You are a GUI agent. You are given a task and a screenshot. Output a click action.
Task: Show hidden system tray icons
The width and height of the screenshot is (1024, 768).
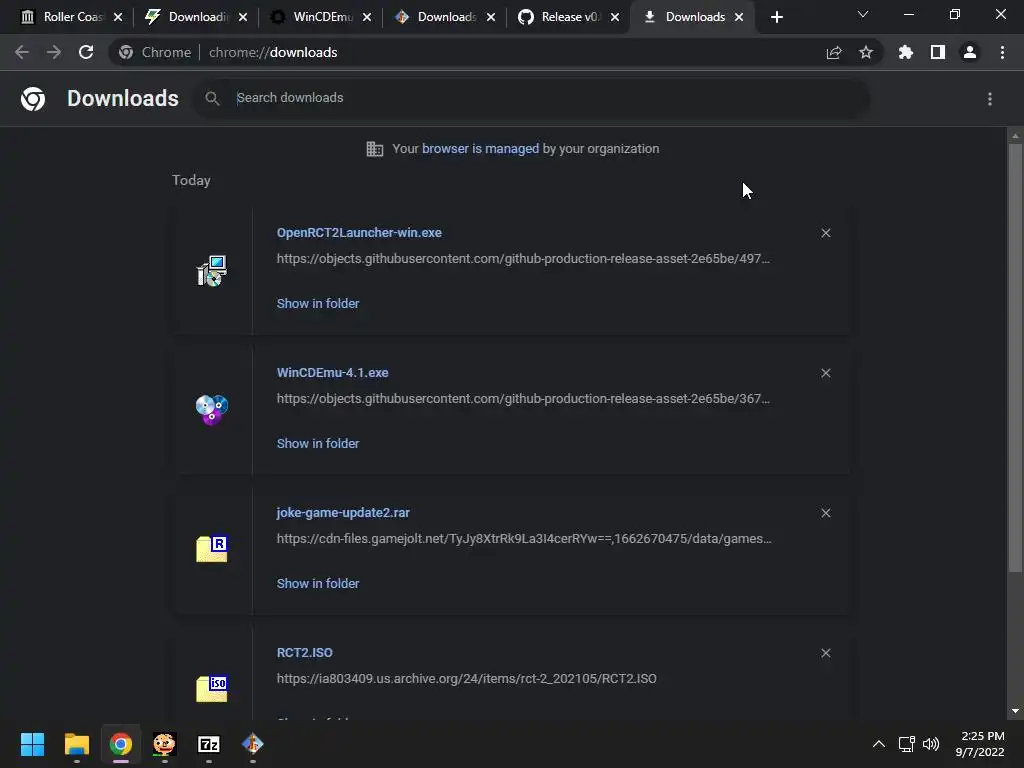pos(879,744)
